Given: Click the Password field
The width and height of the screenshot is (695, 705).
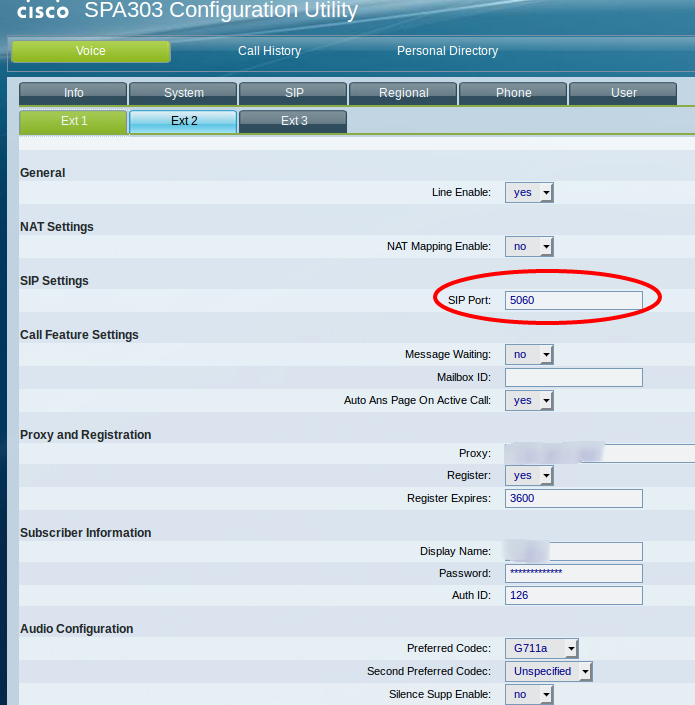Looking at the screenshot, I should 573,573.
